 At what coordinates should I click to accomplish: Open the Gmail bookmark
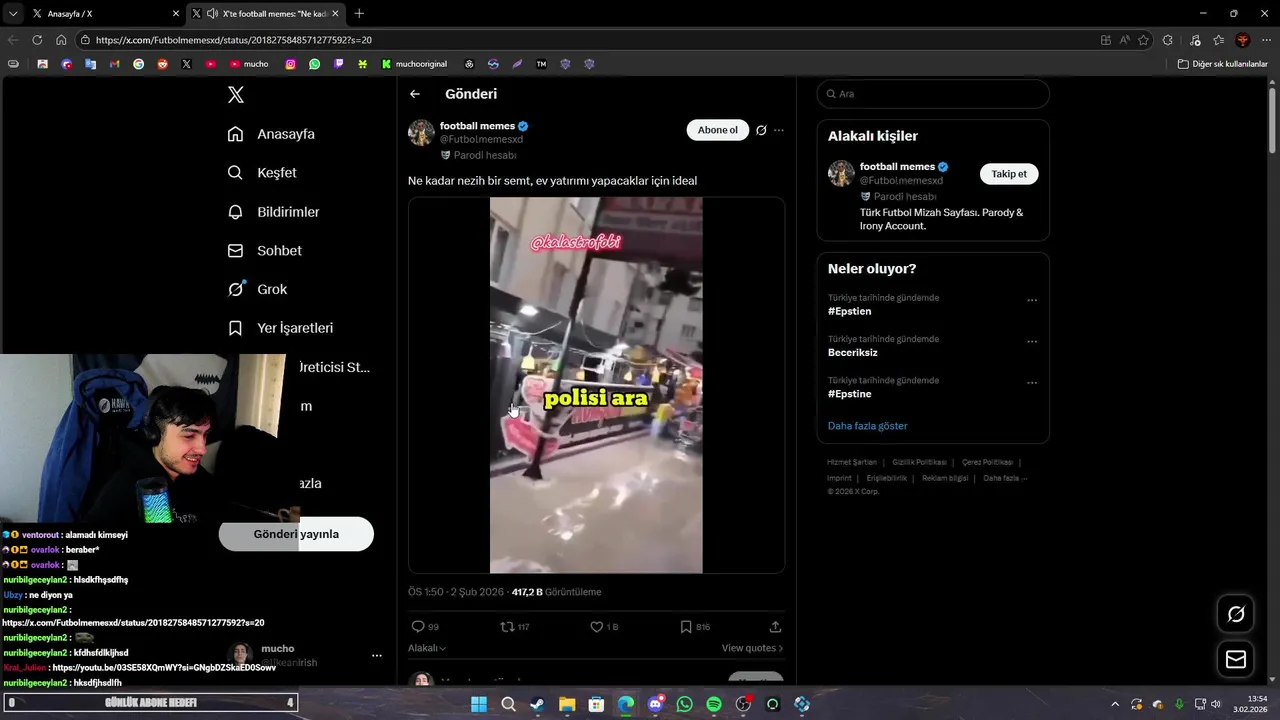pyautogui.click(x=114, y=64)
